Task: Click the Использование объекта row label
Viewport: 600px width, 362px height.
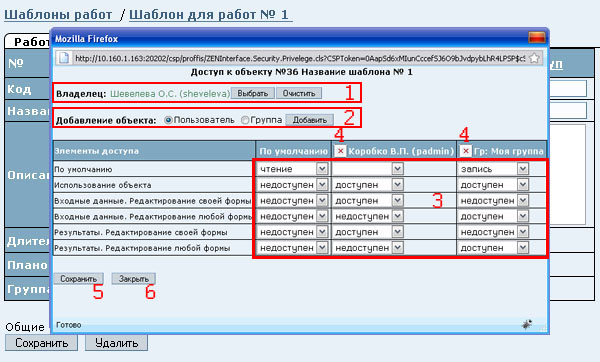Action: tap(103, 185)
